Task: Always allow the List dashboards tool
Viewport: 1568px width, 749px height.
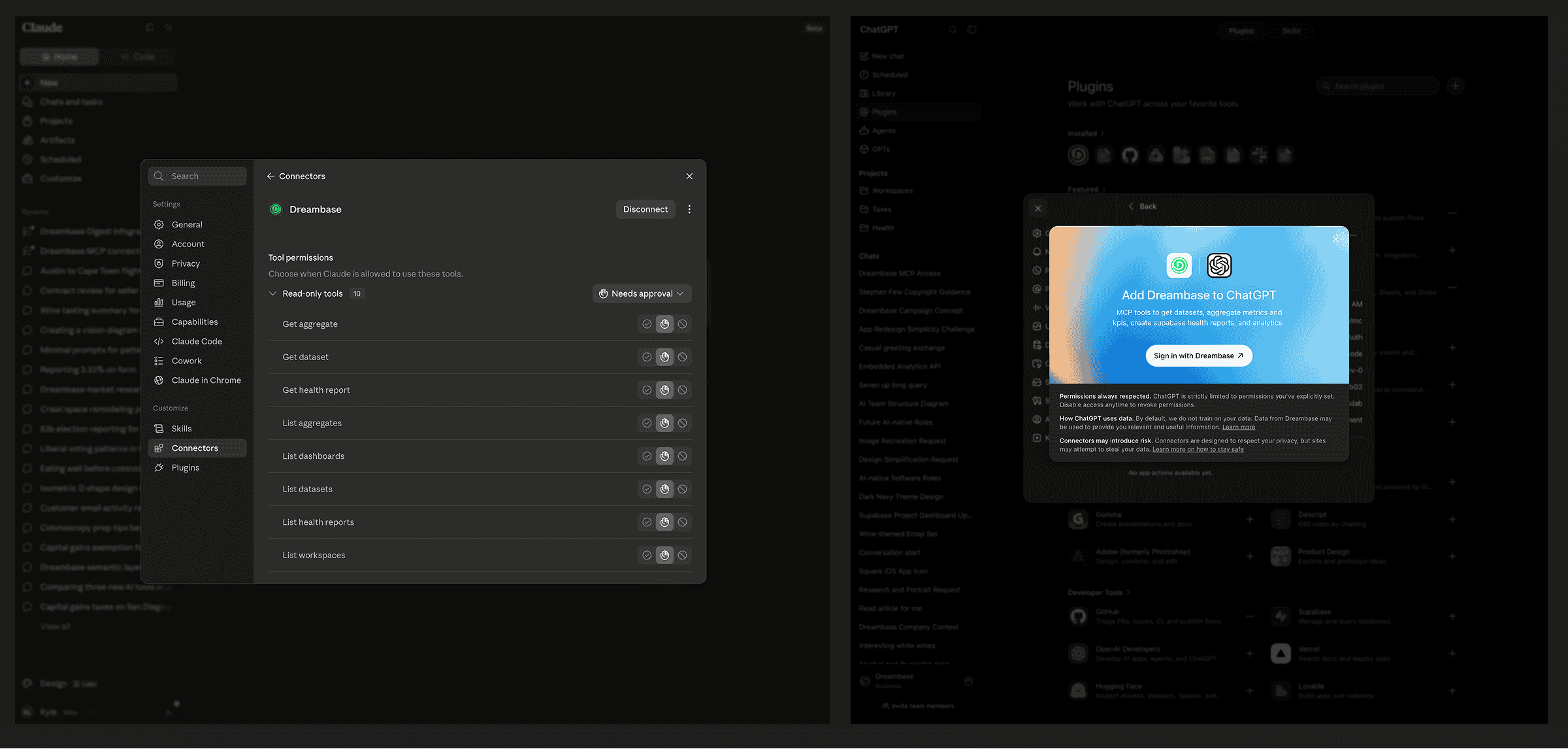Action: [x=647, y=456]
